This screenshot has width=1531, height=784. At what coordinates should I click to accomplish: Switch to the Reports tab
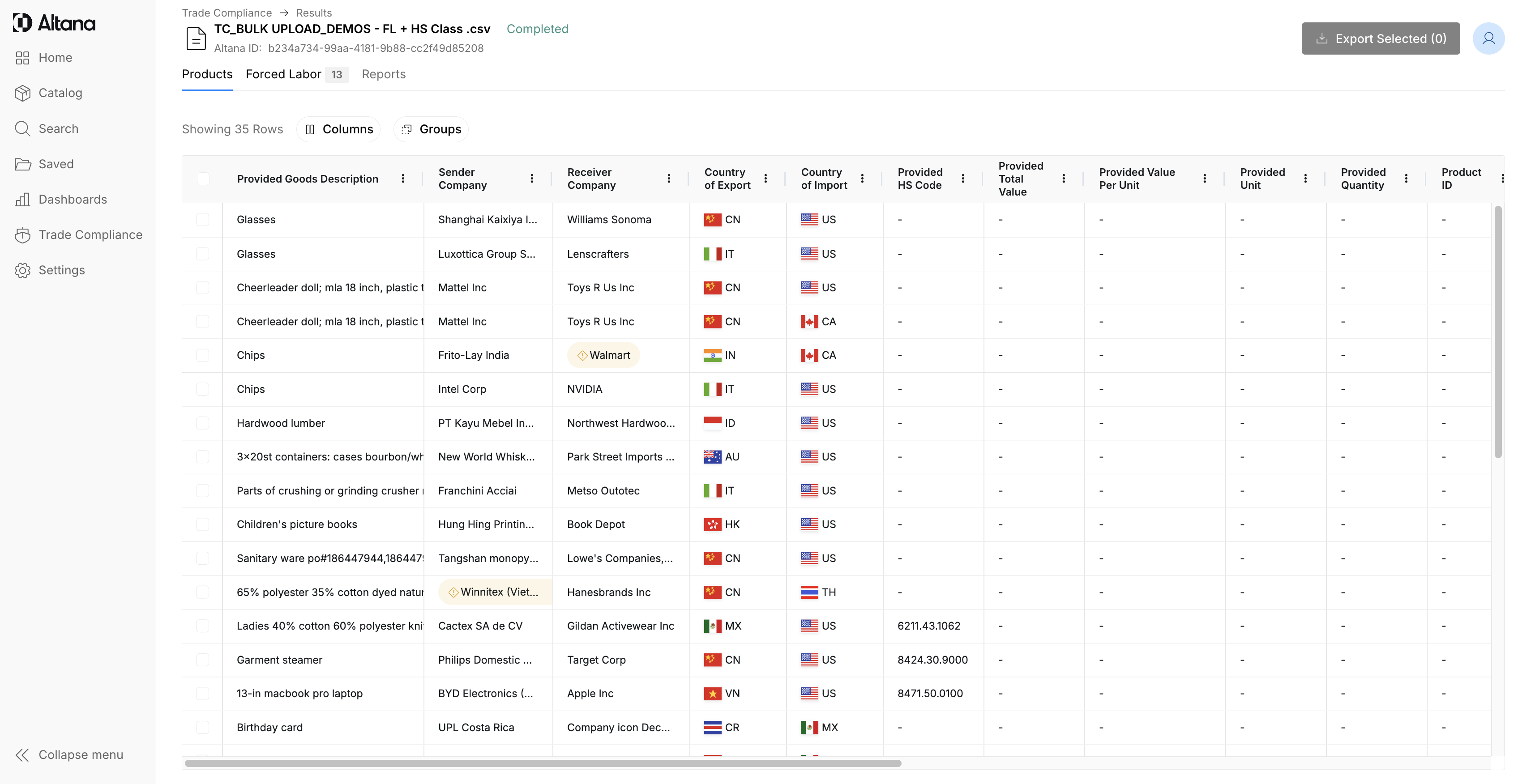pos(383,74)
